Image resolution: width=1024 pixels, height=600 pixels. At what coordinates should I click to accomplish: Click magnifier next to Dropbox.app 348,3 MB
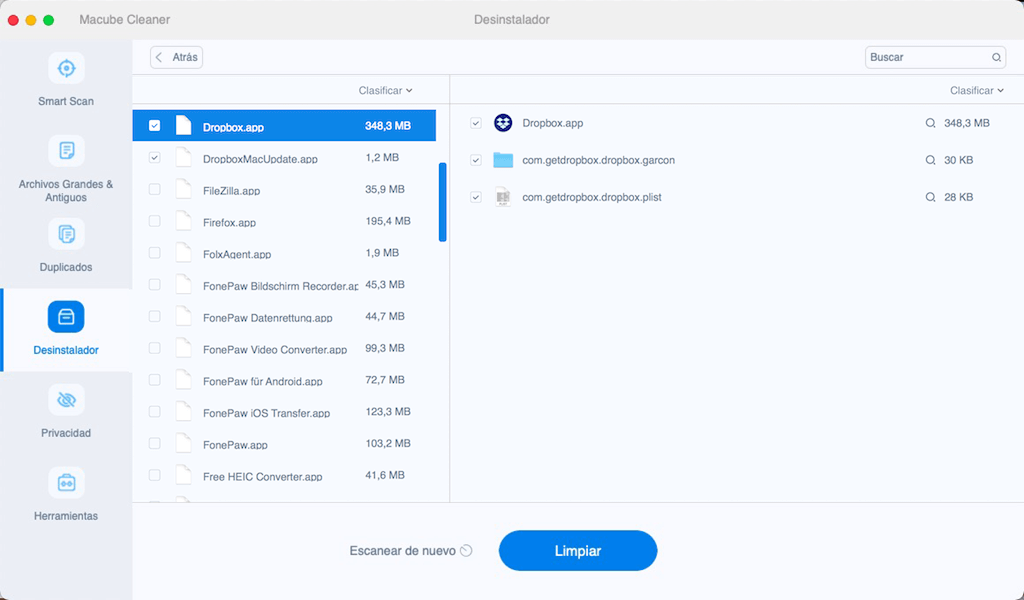click(930, 123)
